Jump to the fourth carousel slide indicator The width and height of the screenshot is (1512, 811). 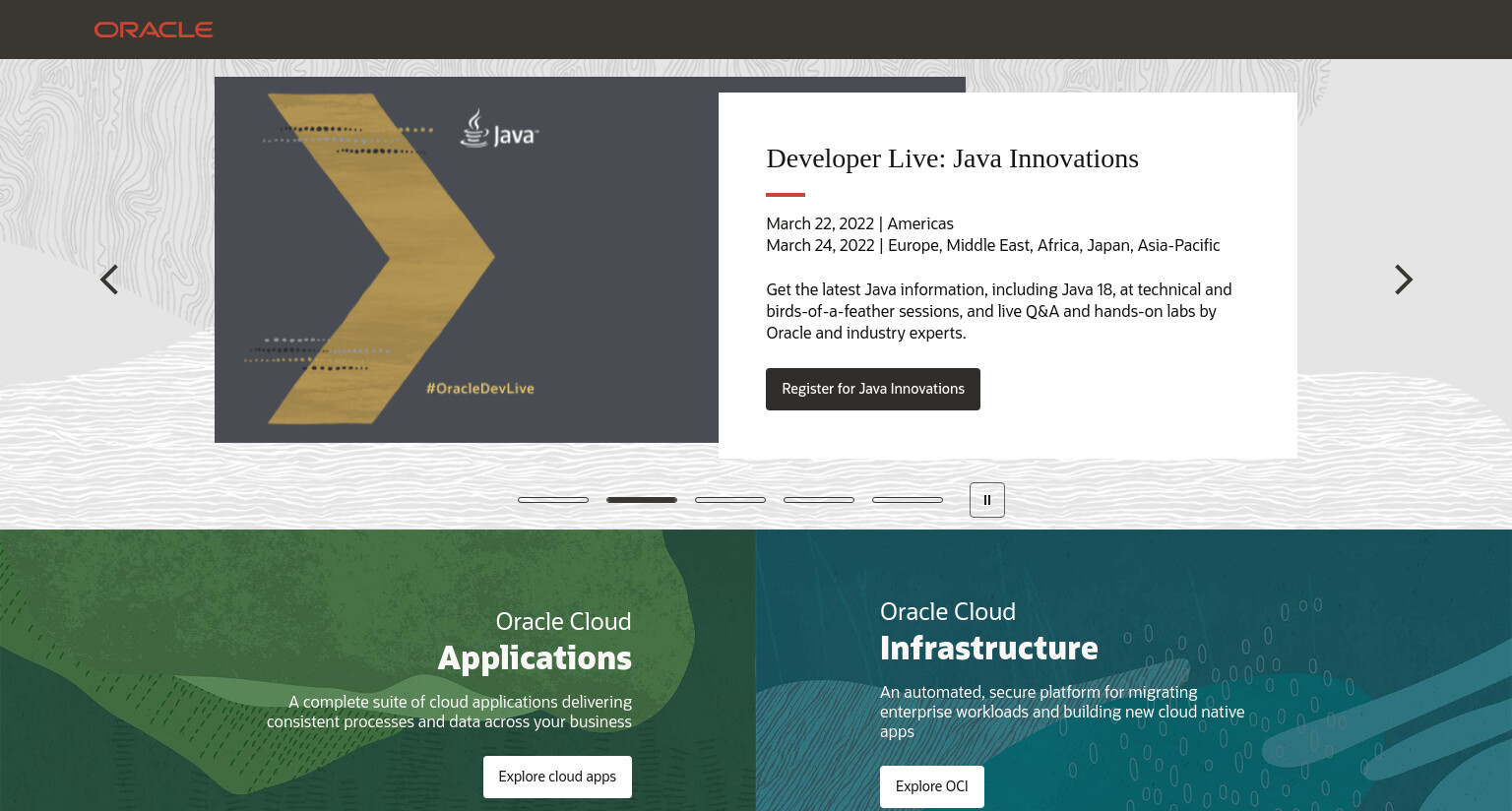819,500
